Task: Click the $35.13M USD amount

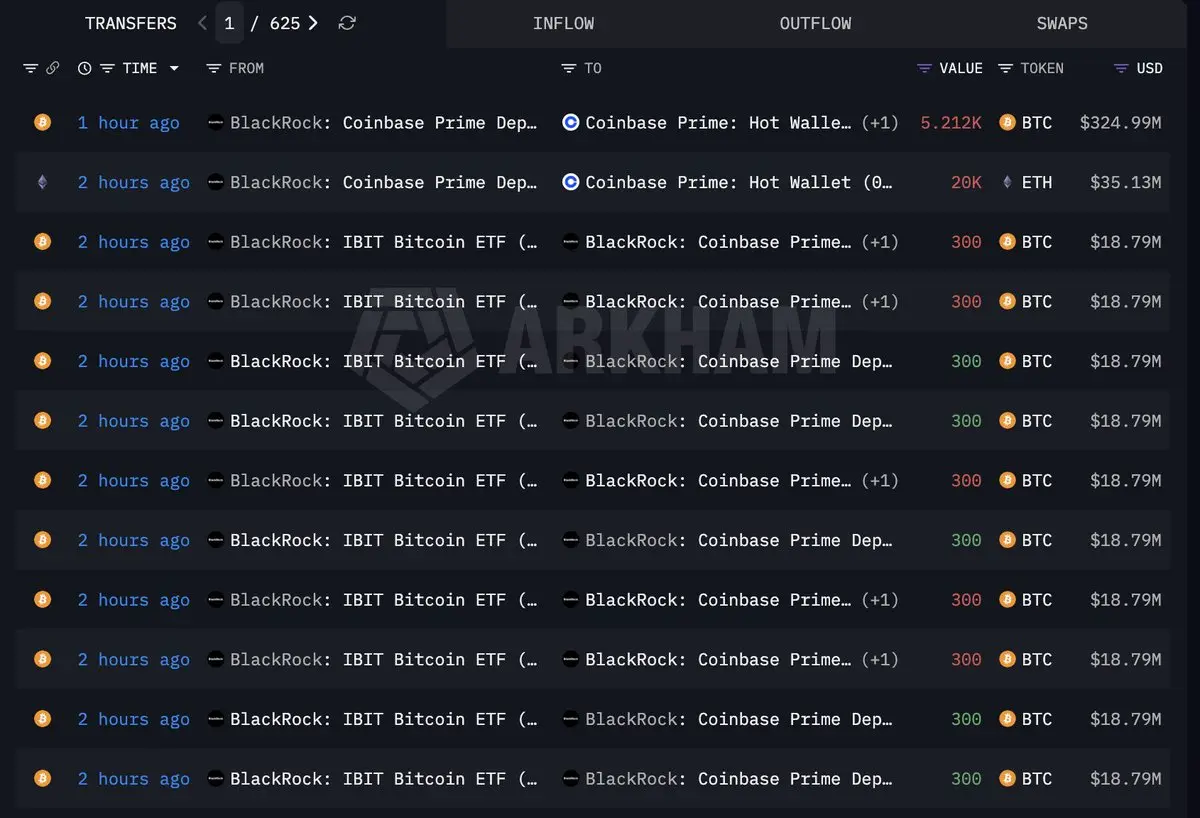Action: coord(1125,183)
